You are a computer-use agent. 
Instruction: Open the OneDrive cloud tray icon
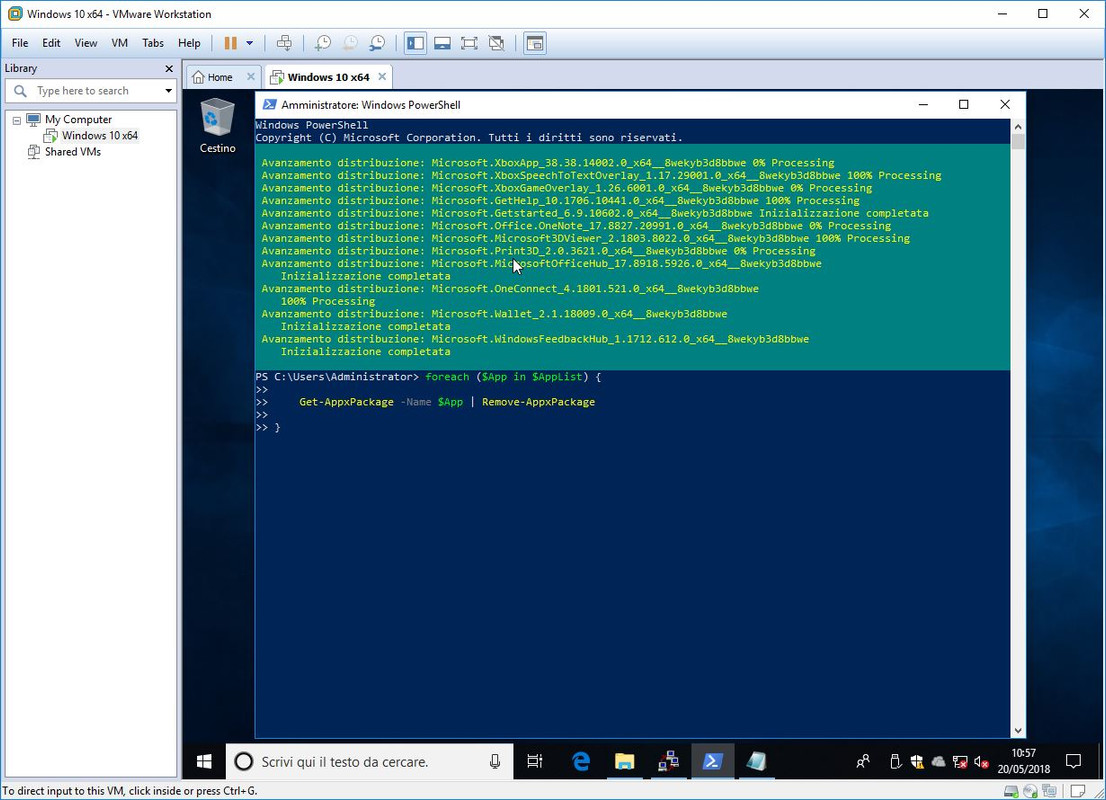938,761
